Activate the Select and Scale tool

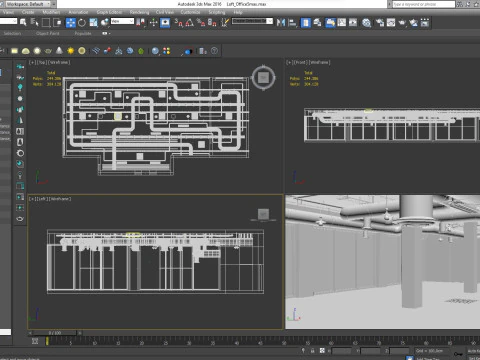(94, 22)
